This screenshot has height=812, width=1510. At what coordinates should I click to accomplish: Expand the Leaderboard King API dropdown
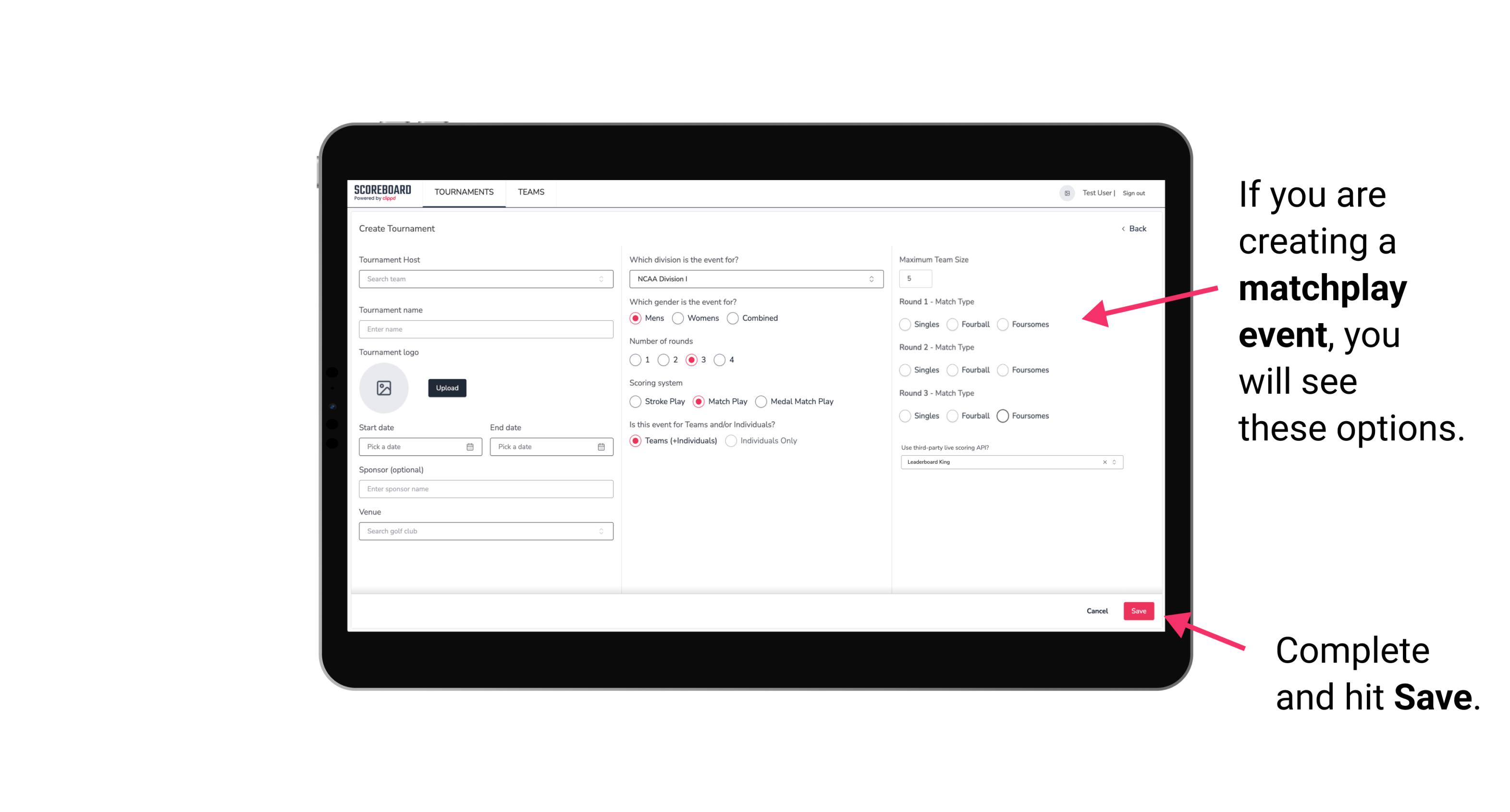[x=1114, y=462]
